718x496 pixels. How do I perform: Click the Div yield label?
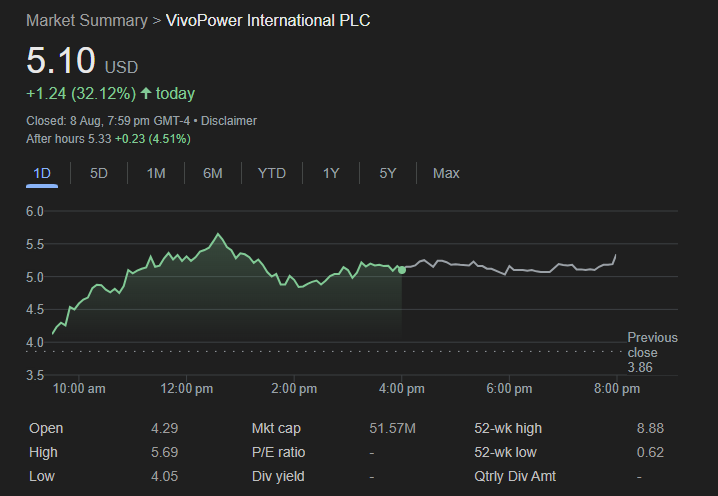click(x=278, y=476)
